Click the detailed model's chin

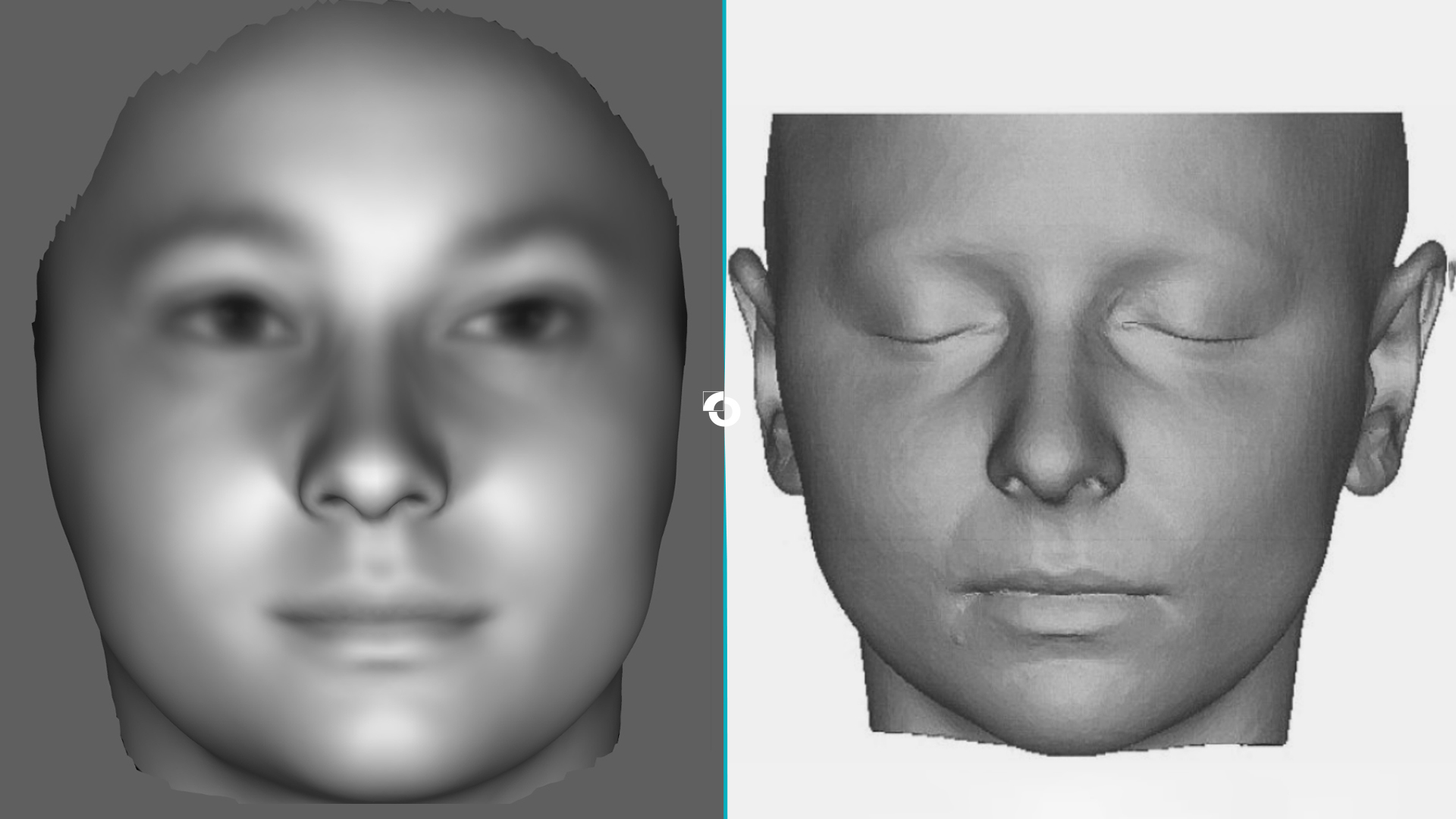[1062, 705]
